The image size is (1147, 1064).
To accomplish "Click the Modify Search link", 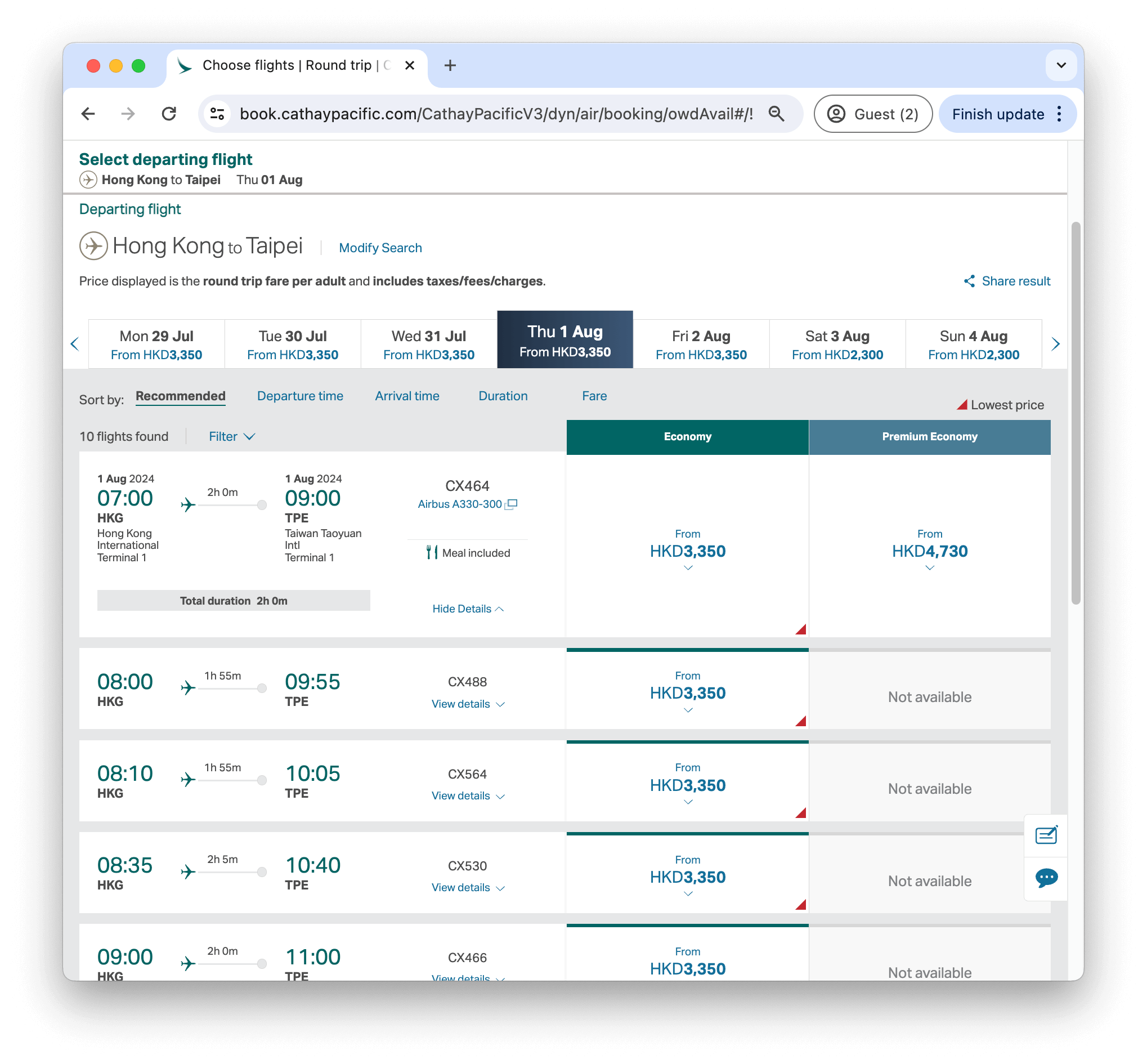I will 380,248.
